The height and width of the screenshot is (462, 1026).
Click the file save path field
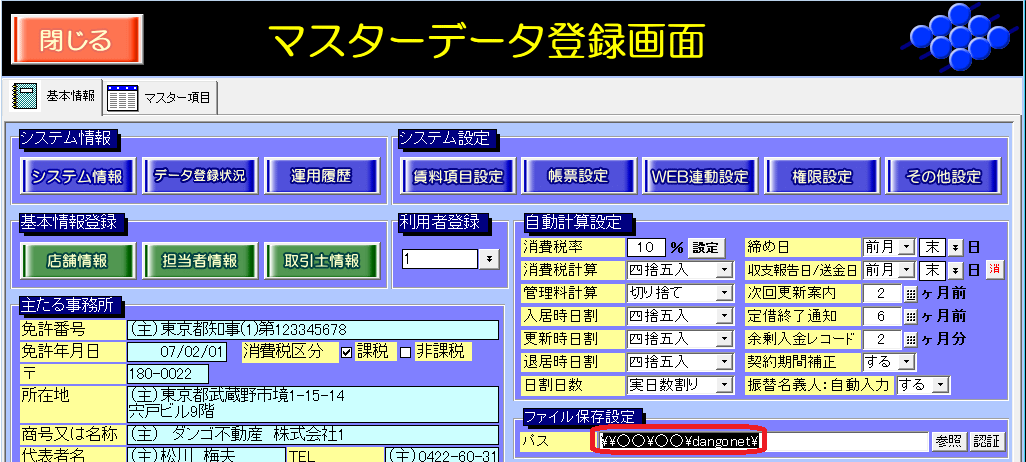pyautogui.click(x=762, y=441)
